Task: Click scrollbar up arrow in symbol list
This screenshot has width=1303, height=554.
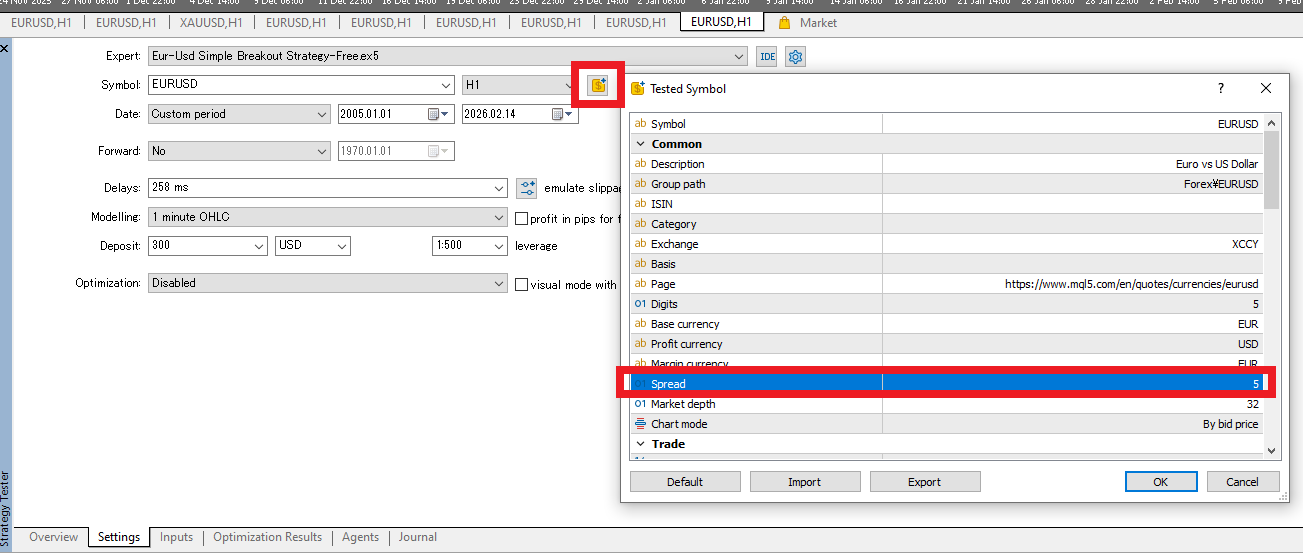Action: coord(1271,122)
